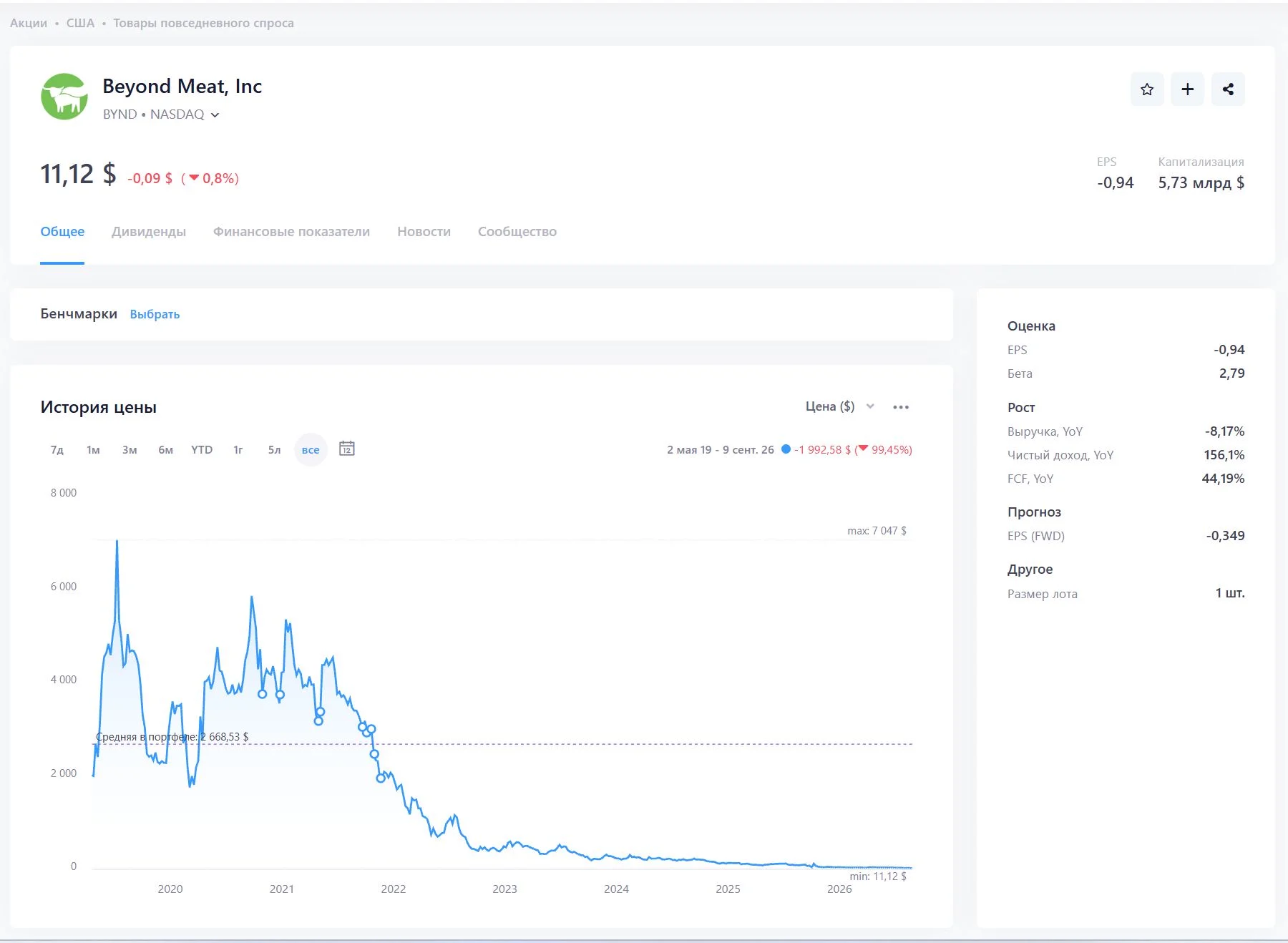
Task: Choose the все full history range
Action: 311,450
